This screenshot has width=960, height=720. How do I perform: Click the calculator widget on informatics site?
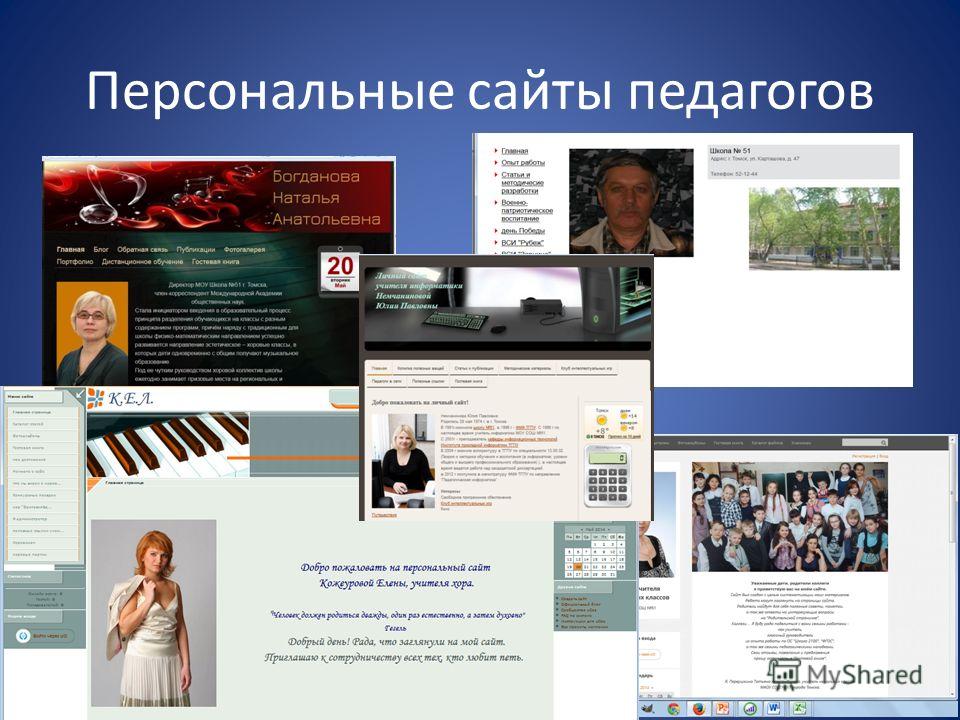pyautogui.click(x=607, y=475)
